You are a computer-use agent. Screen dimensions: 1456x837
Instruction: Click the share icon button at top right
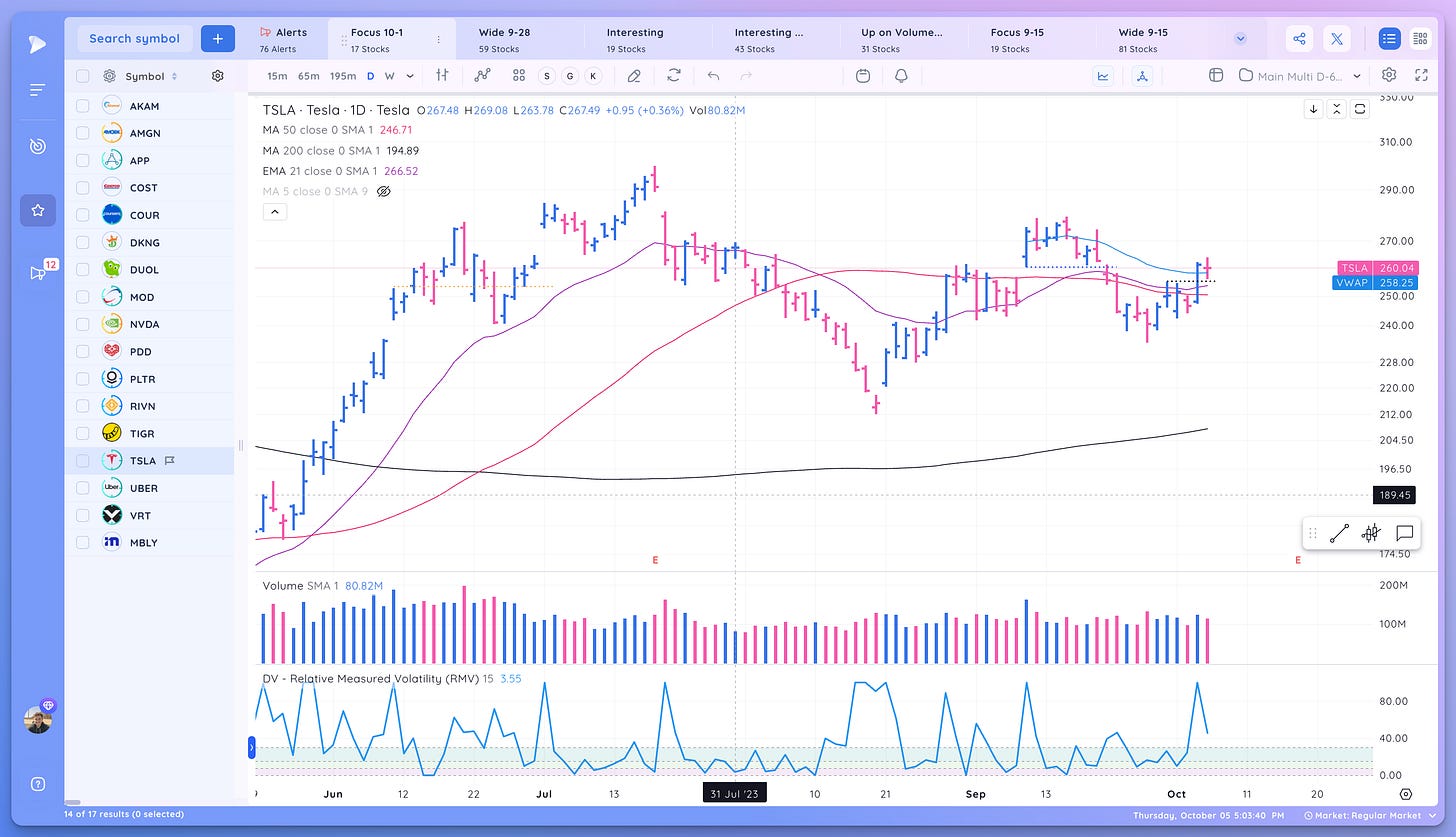click(1299, 39)
